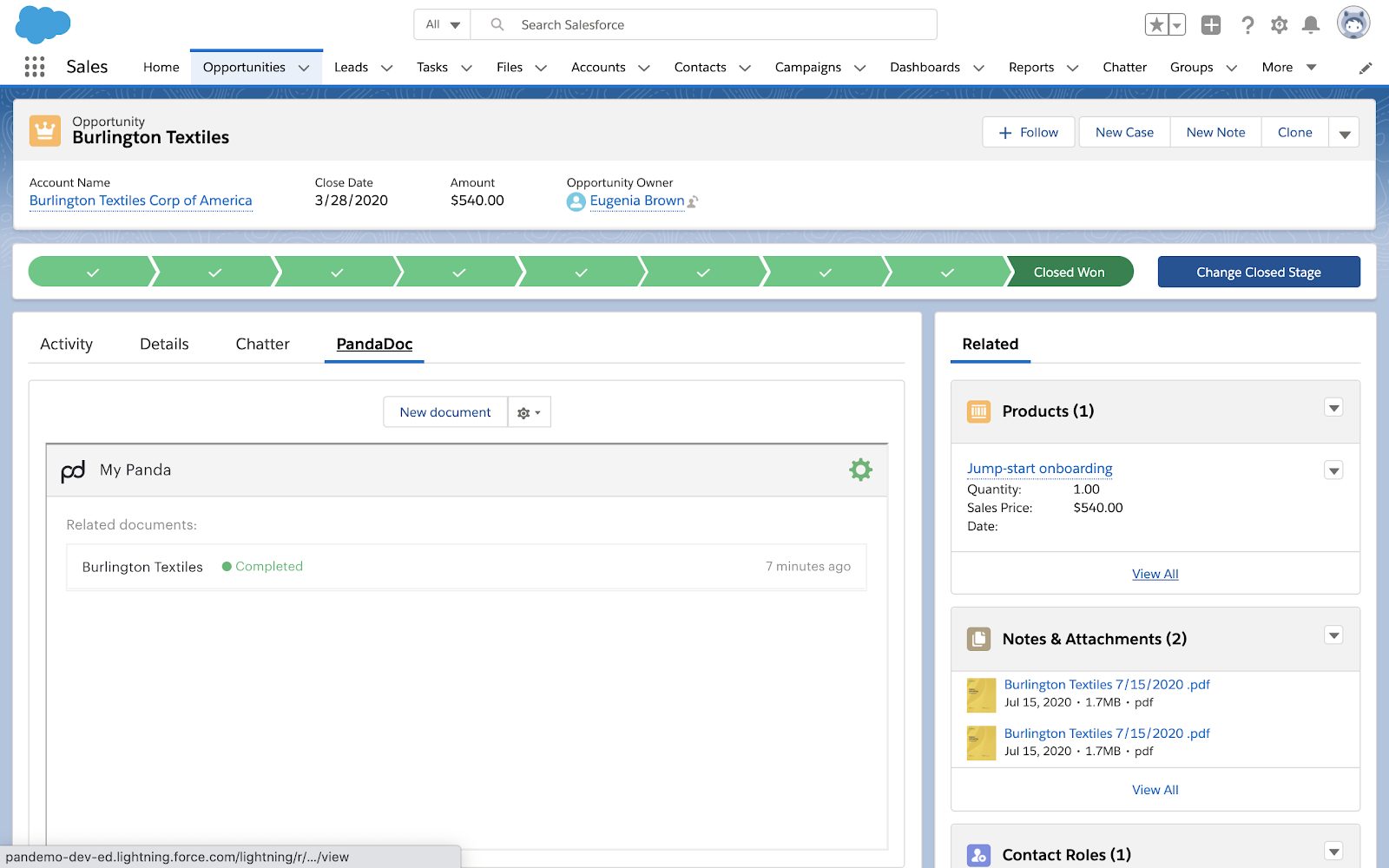Screen dimensions: 1389x868
Task: Open the Salesforce App Launcher grid
Action: click(x=34, y=67)
